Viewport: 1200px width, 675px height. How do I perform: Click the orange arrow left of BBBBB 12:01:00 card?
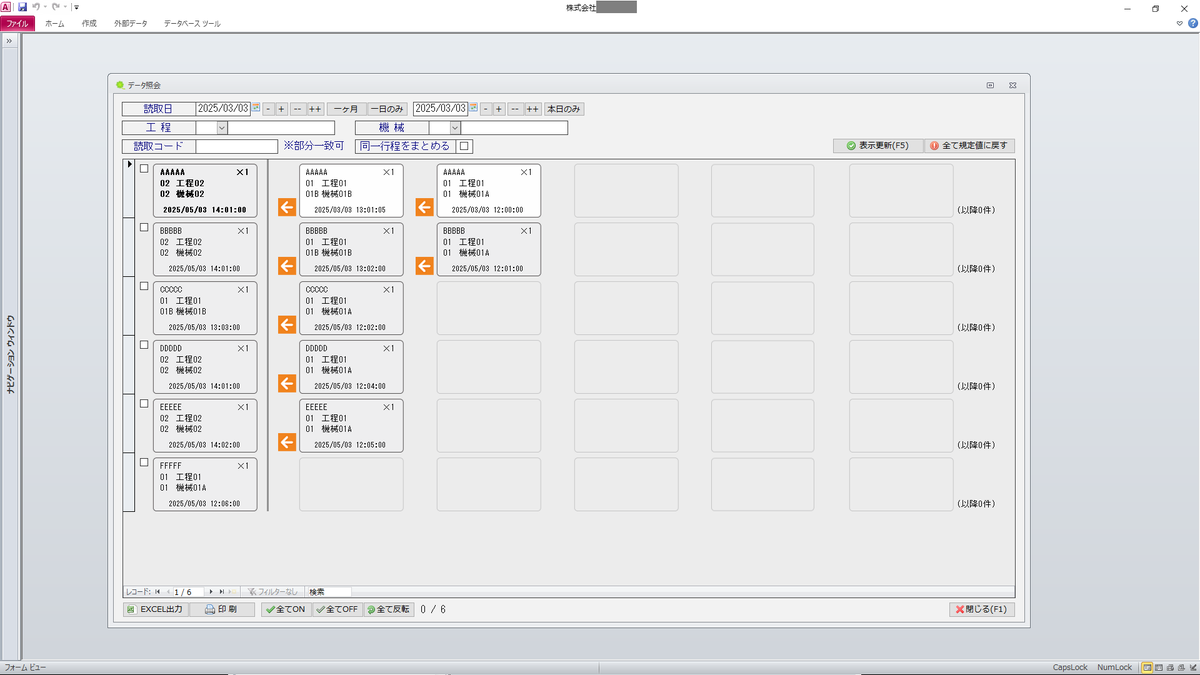(x=425, y=266)
